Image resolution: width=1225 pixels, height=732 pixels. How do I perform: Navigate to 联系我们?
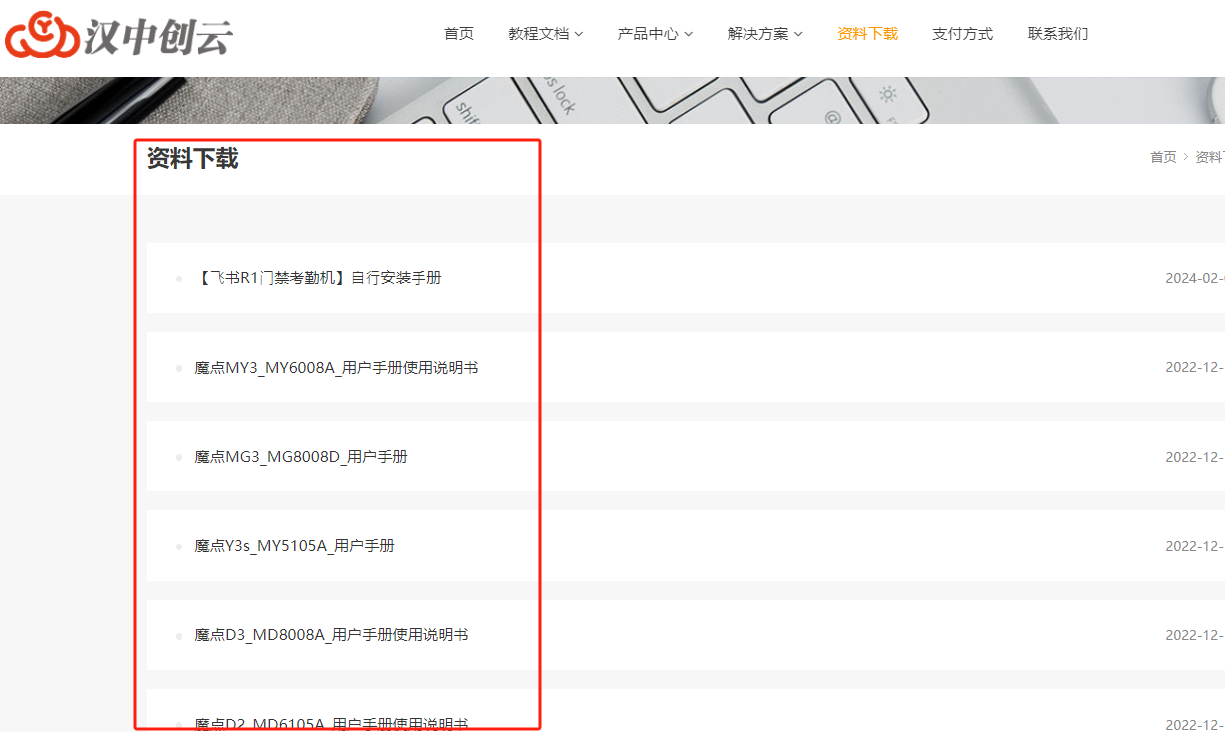click(x=1058, y=34)
